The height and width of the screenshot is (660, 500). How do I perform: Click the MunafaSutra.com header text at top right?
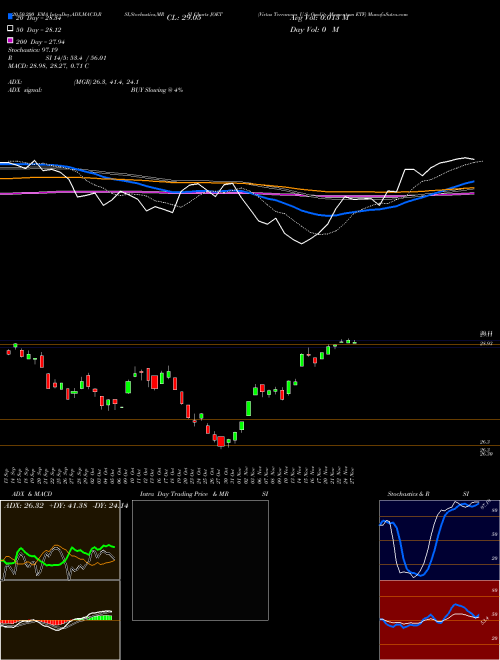[x=388, y=14]
